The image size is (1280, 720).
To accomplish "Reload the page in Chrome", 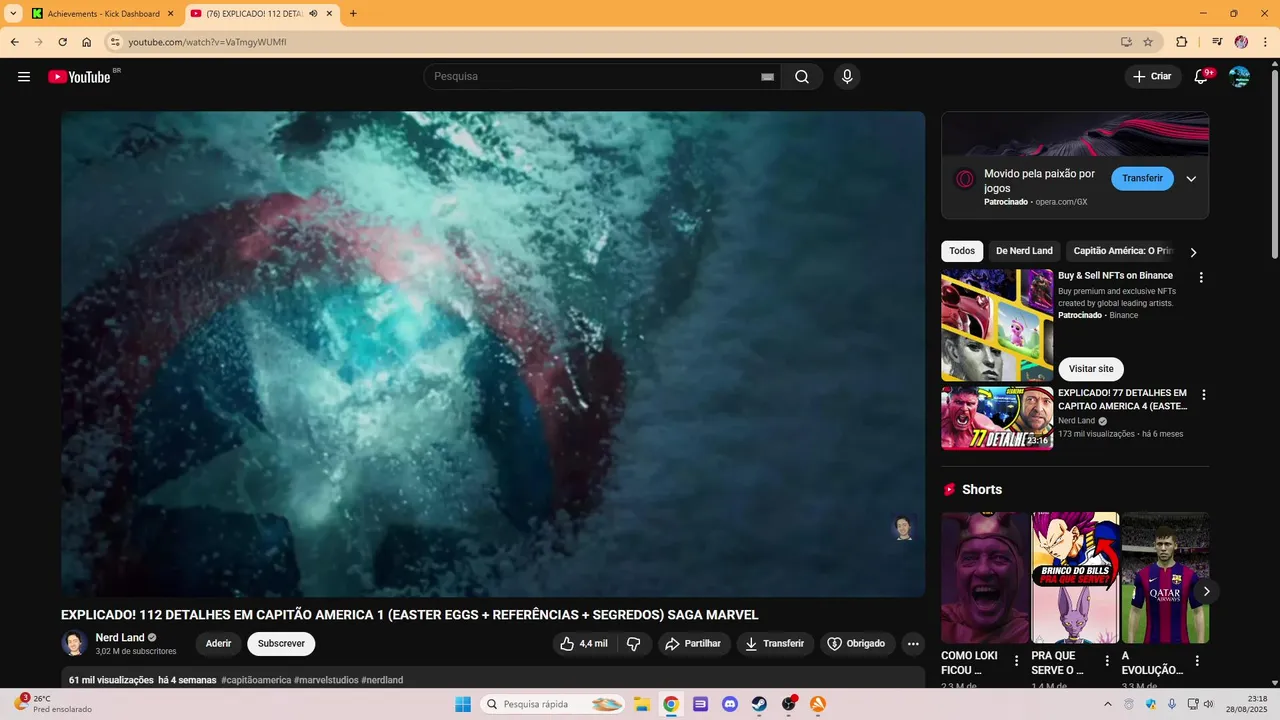I will point(62,42).
